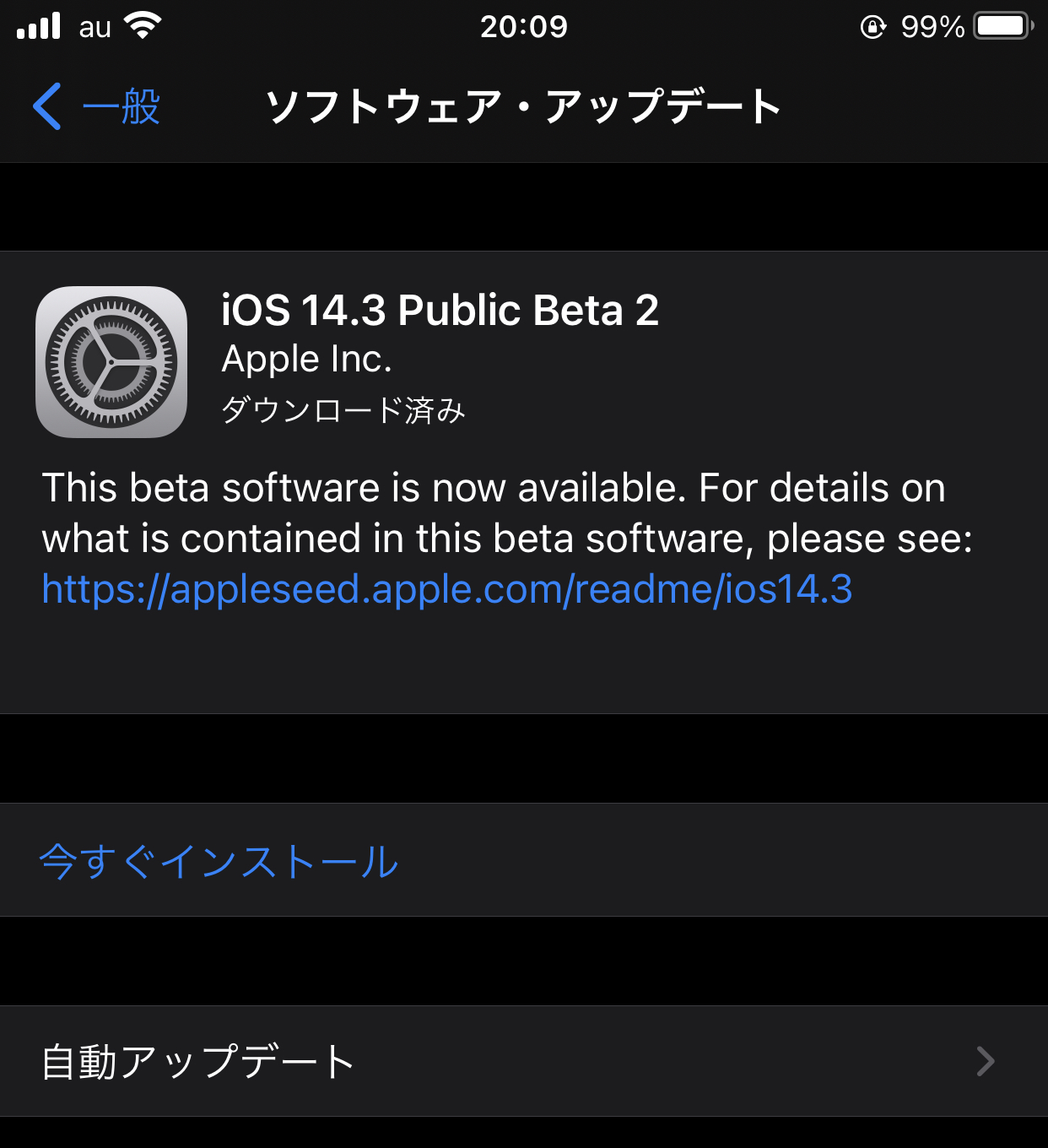Tap the 99% battery percentage text
Image resolution: width=1048 pixels, height=1148 pixels.
tap(932, 27)
